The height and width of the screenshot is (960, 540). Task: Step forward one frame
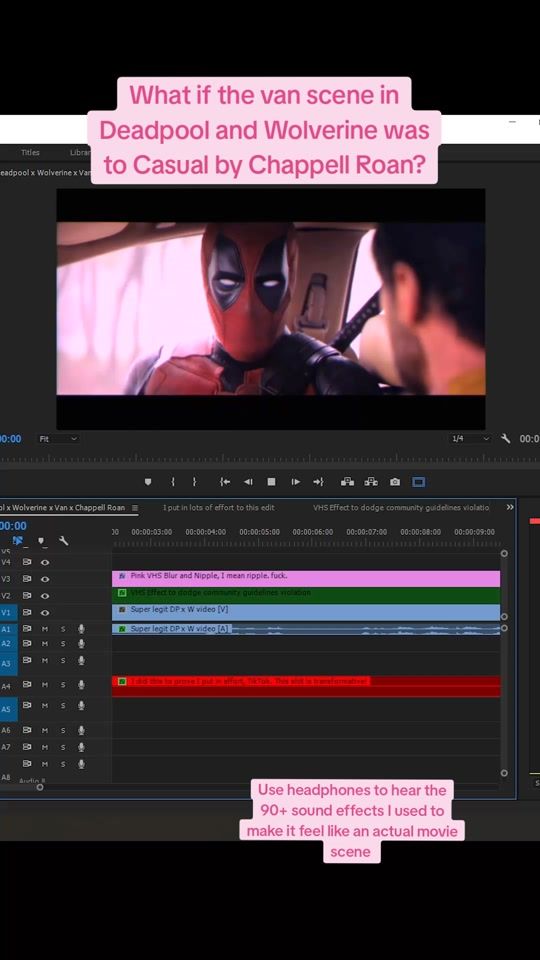click(295, 482)
